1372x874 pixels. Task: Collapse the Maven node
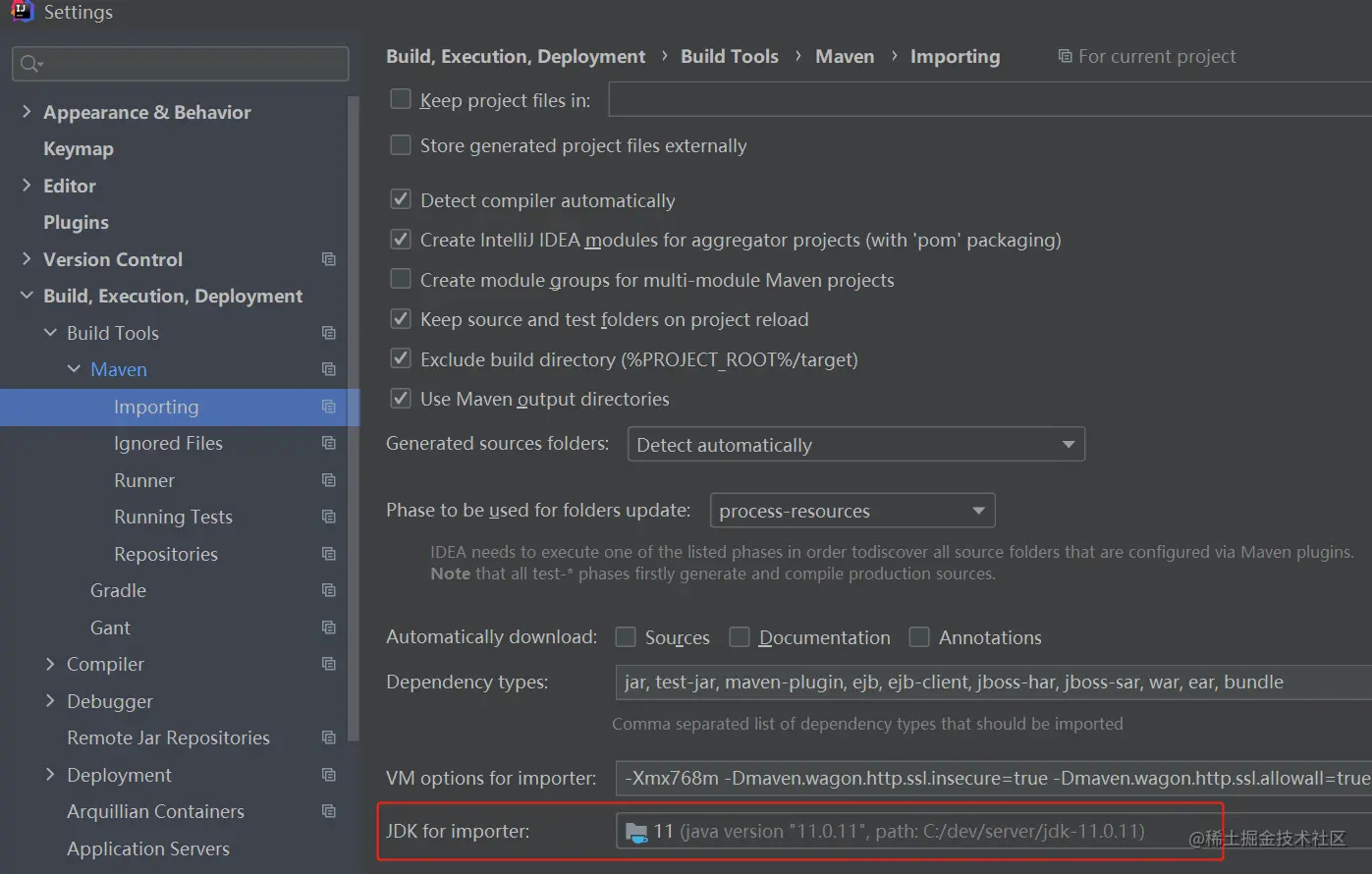pos(74,369)
